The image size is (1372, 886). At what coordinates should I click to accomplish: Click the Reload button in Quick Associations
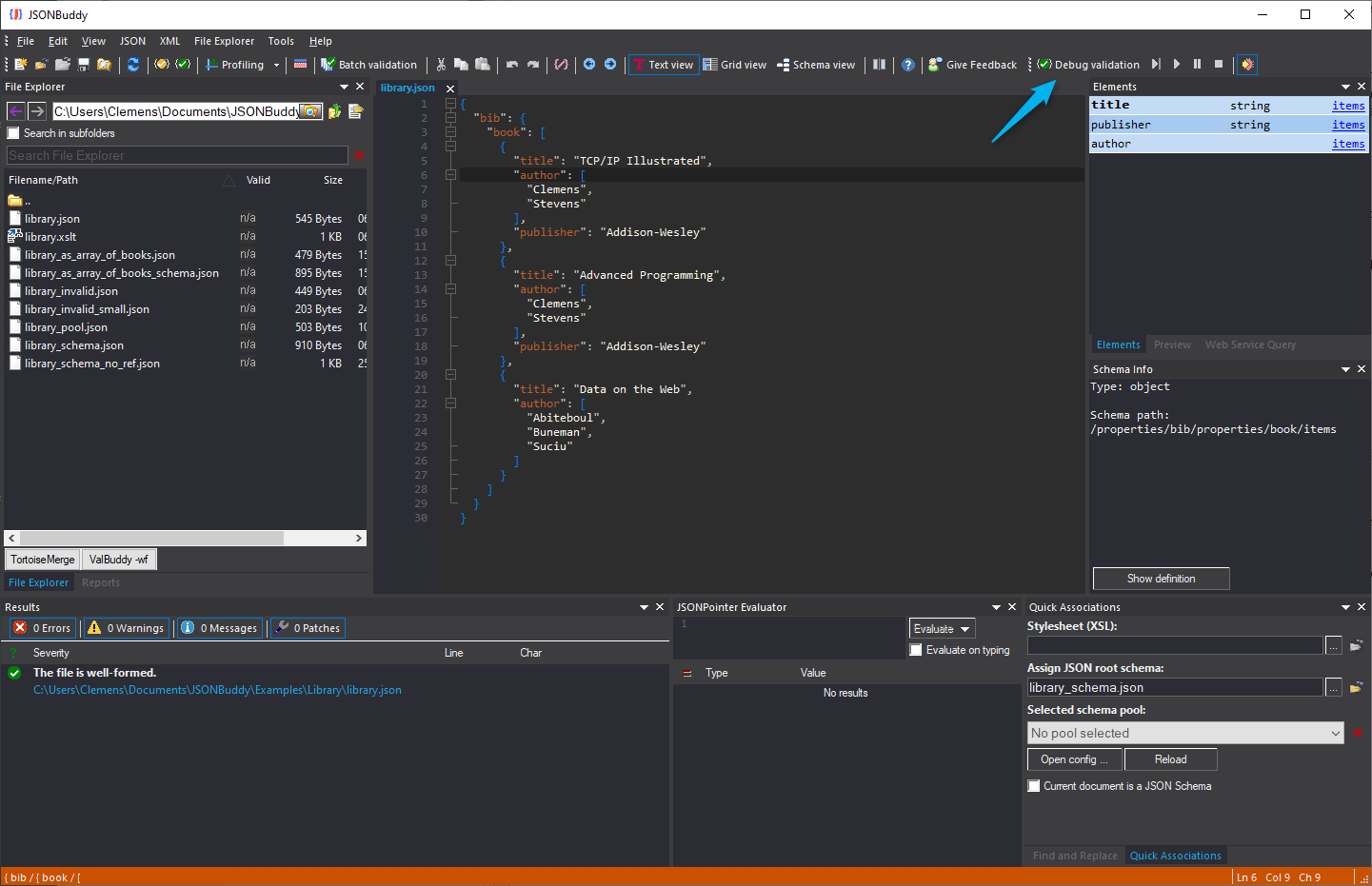coord(1170,759)
